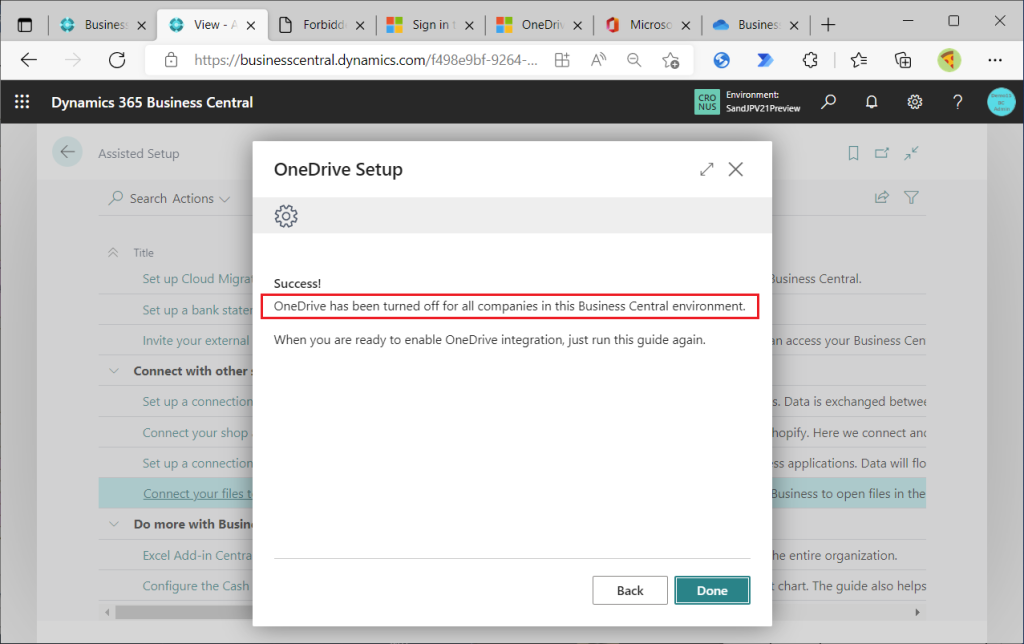Share the Assisted Setup list
The image size is (1024, 644).
click(x=882, y=197)
